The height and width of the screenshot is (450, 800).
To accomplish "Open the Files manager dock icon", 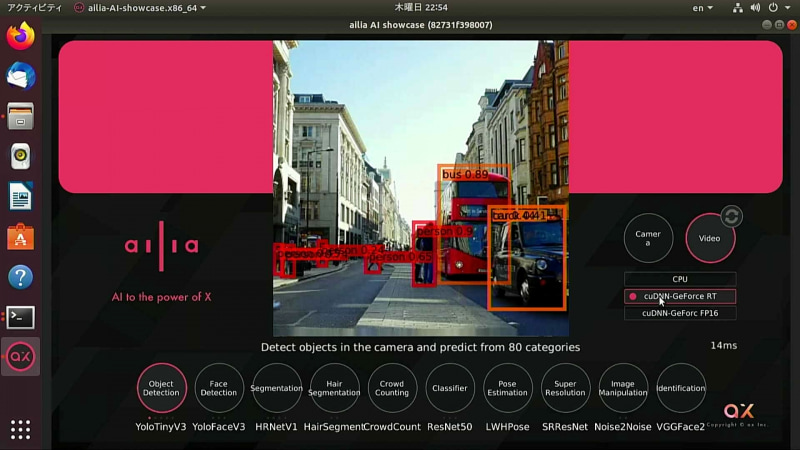I will tap(20, 116).
